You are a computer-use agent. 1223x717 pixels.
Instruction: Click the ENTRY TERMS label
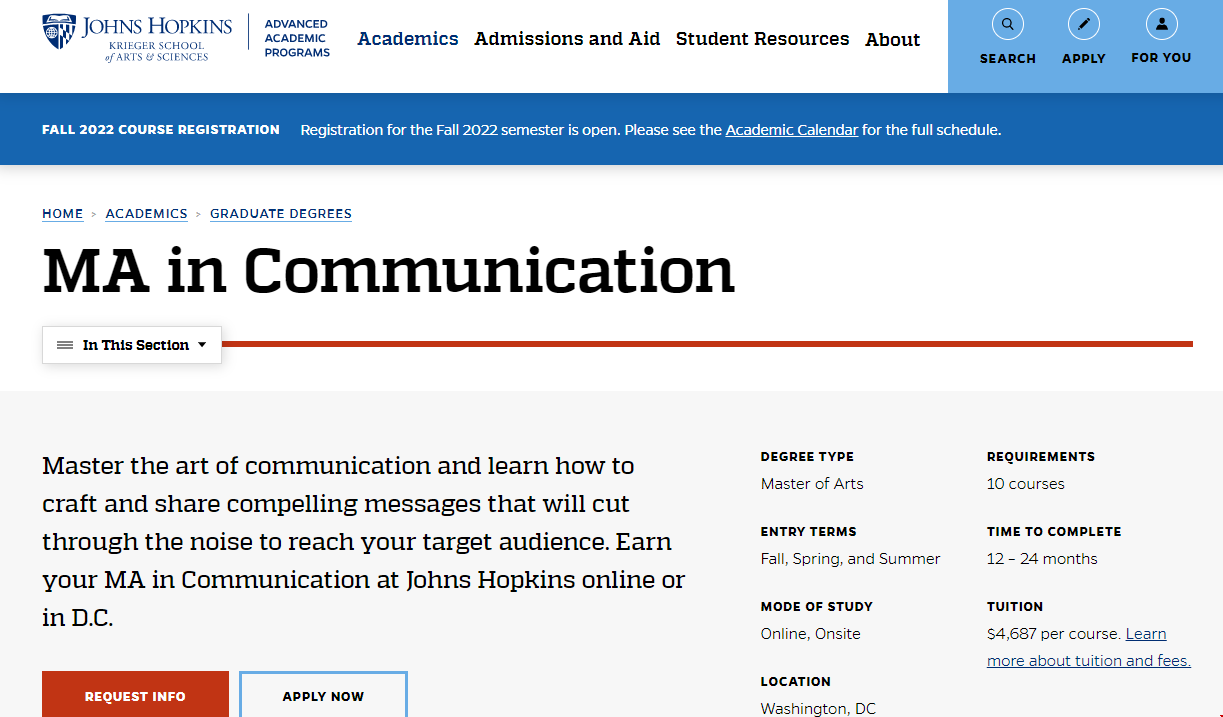(809, 532)
